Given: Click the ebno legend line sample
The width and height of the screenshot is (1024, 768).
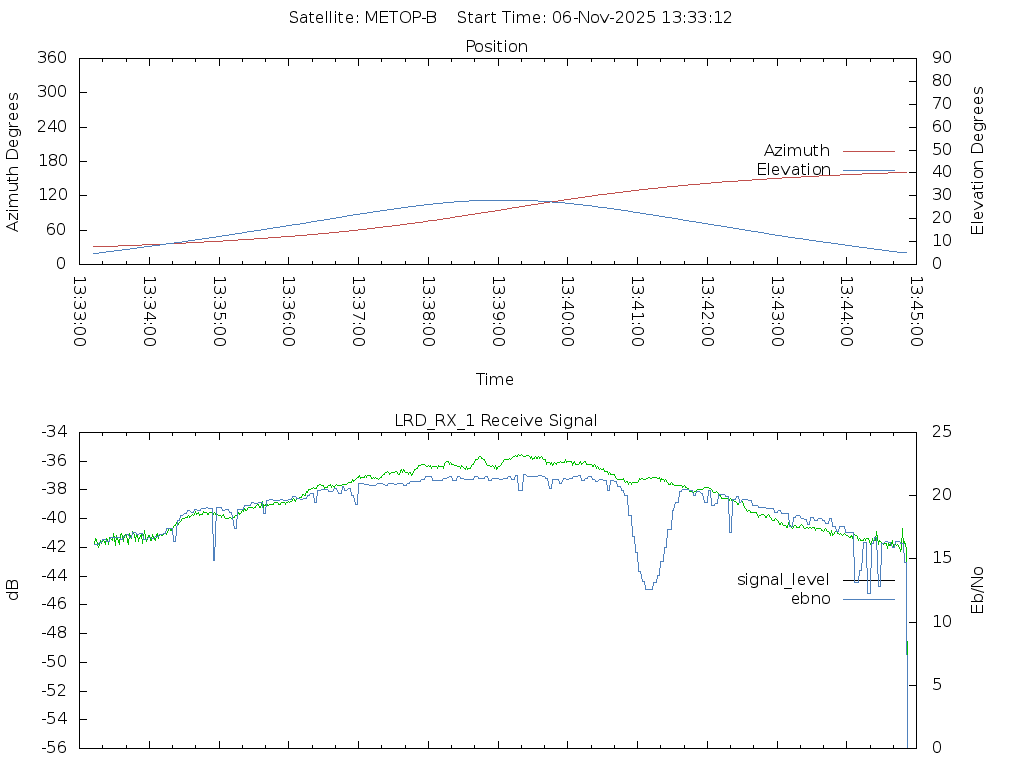Looking at the screenshot, I should [x=868, y=599].
